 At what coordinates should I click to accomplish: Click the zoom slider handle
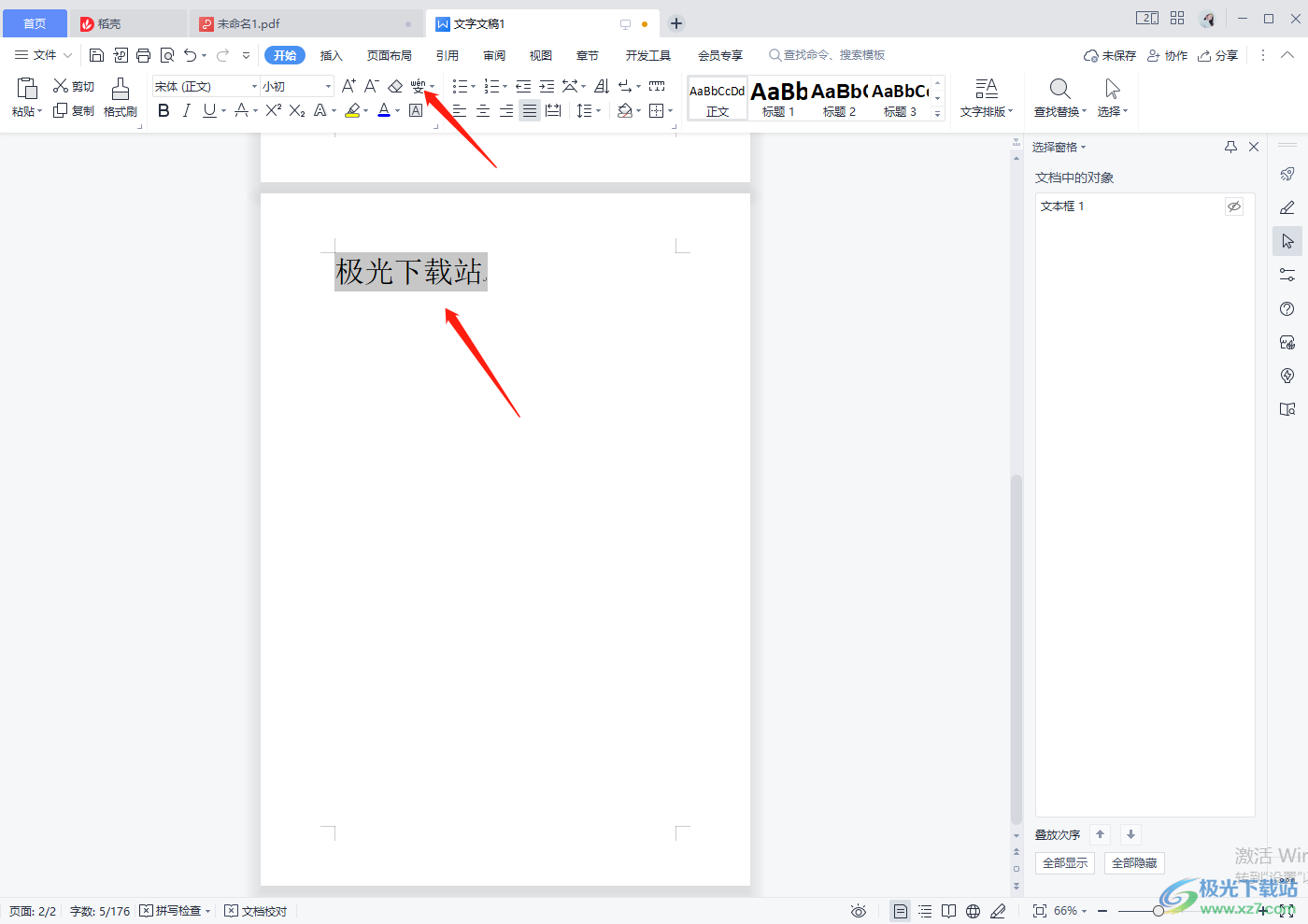coord(1159,911)
